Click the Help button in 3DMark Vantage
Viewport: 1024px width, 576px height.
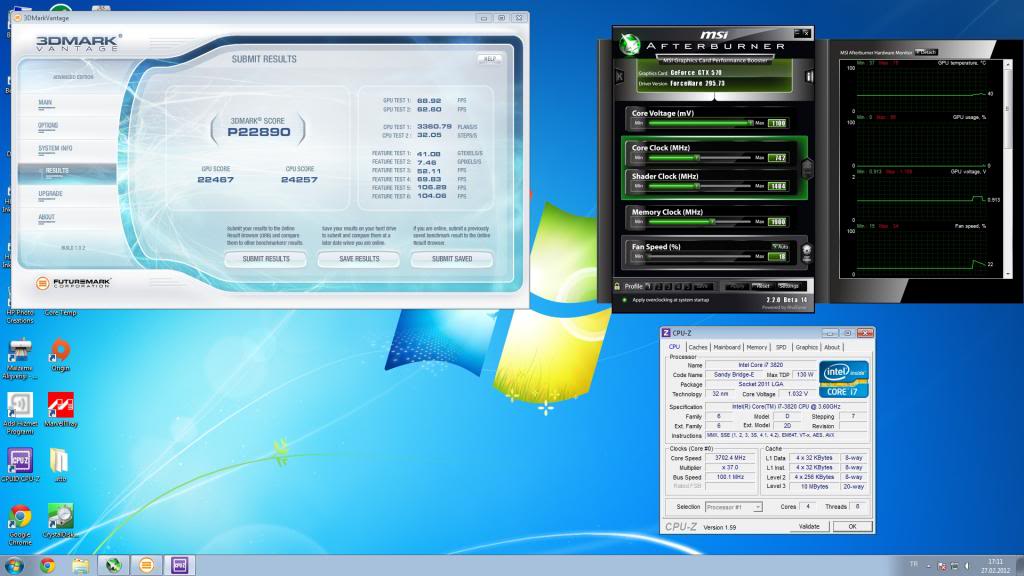click(489, 59)
